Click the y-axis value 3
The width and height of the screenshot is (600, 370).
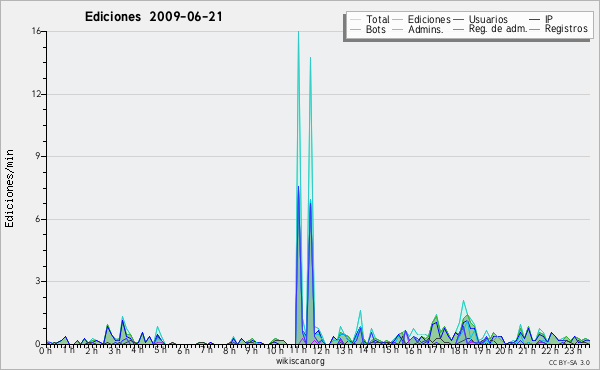tap(38, 281)
